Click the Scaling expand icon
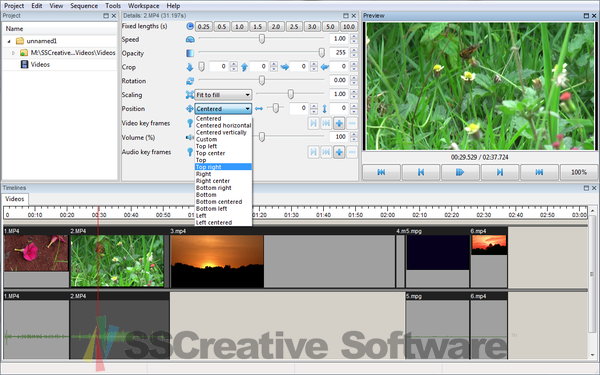The width and height of the screenshot is (600, 375). (190, 95)
